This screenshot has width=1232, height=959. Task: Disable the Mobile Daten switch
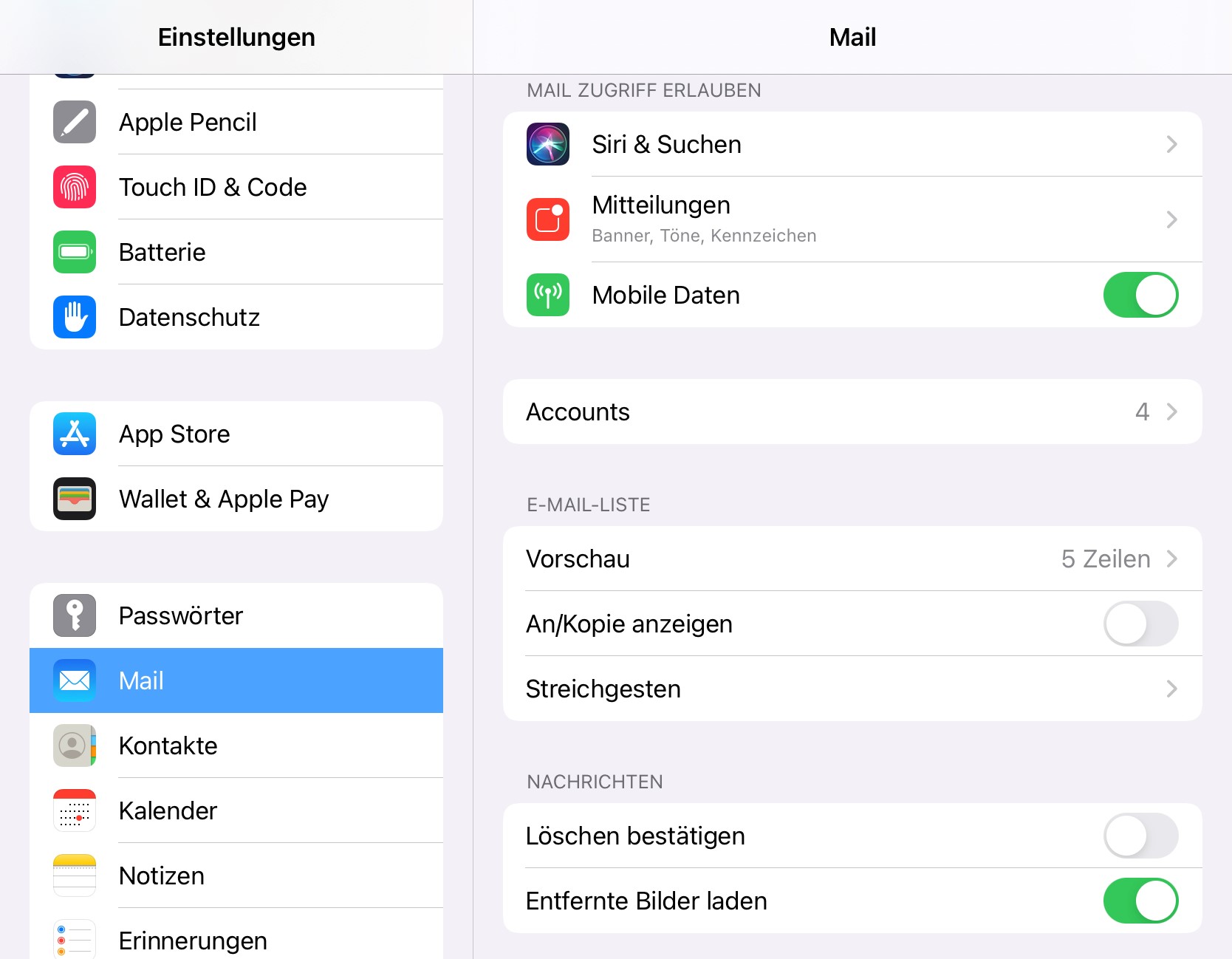click(x=1140, y=295)
